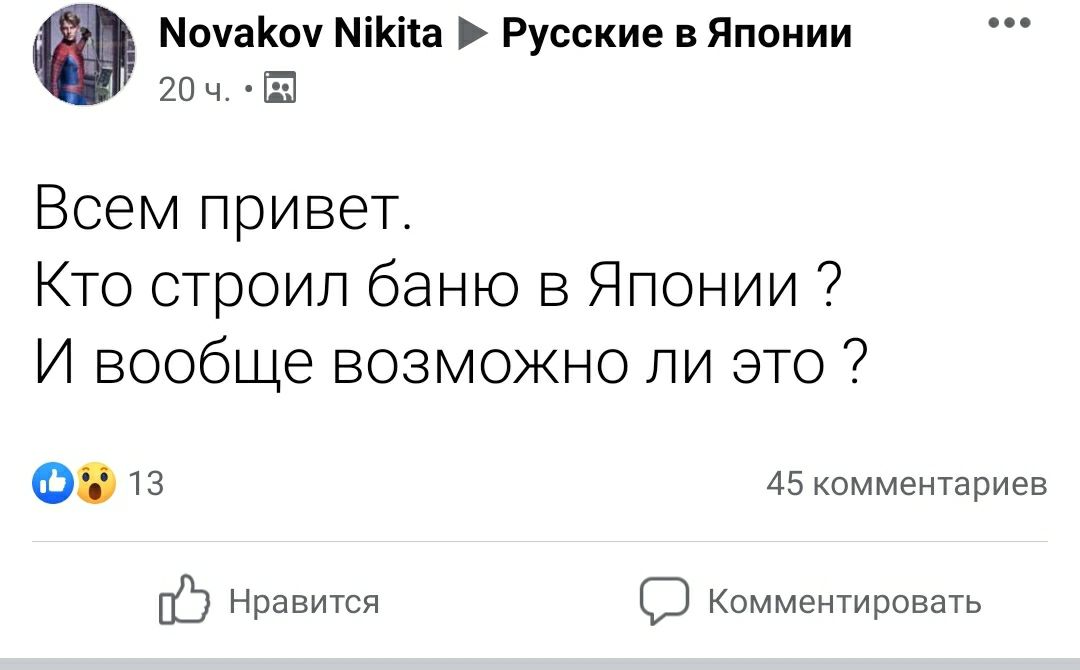This screenshot has width=1080, height=670.
Task: Open the 45 комментариев link
Action: pos(907,486)
